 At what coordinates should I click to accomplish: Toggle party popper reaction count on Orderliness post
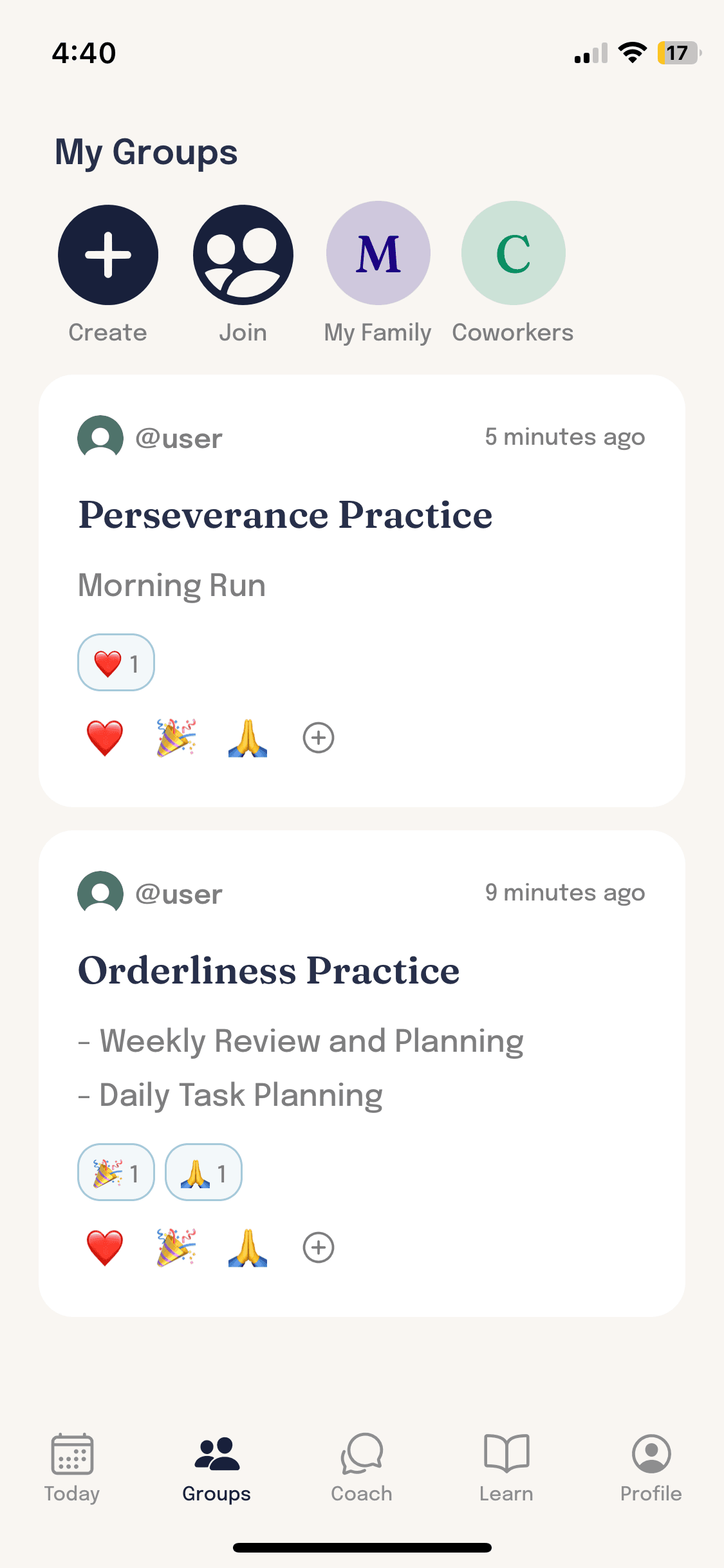click(x=116, y=1172)
